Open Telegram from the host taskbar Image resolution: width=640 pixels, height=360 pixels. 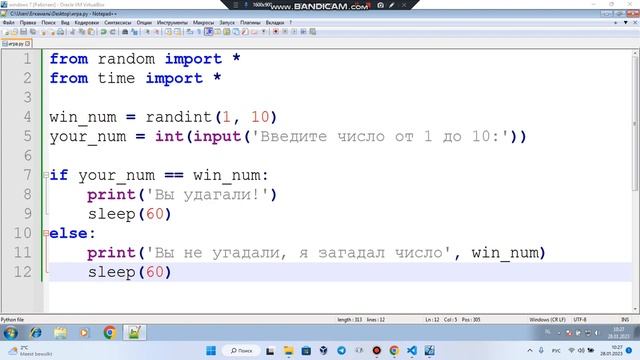click(341, 351)
